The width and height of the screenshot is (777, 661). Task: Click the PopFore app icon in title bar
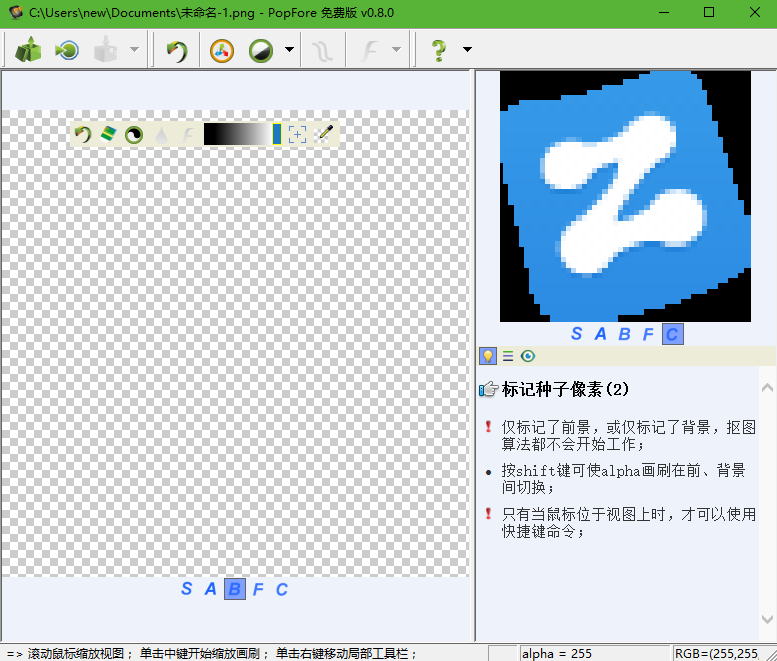tap(15, 12)
